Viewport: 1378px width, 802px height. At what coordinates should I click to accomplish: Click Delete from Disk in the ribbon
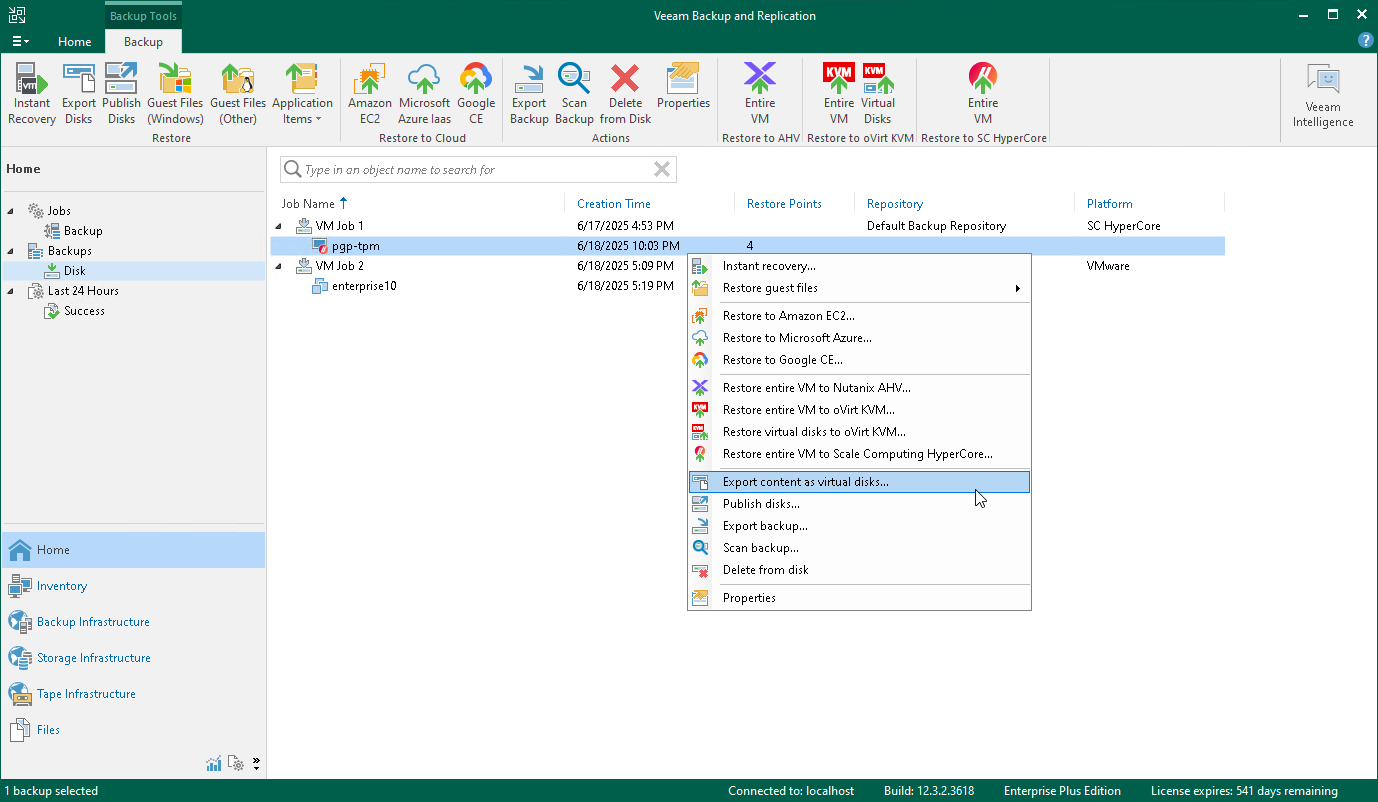625,90
